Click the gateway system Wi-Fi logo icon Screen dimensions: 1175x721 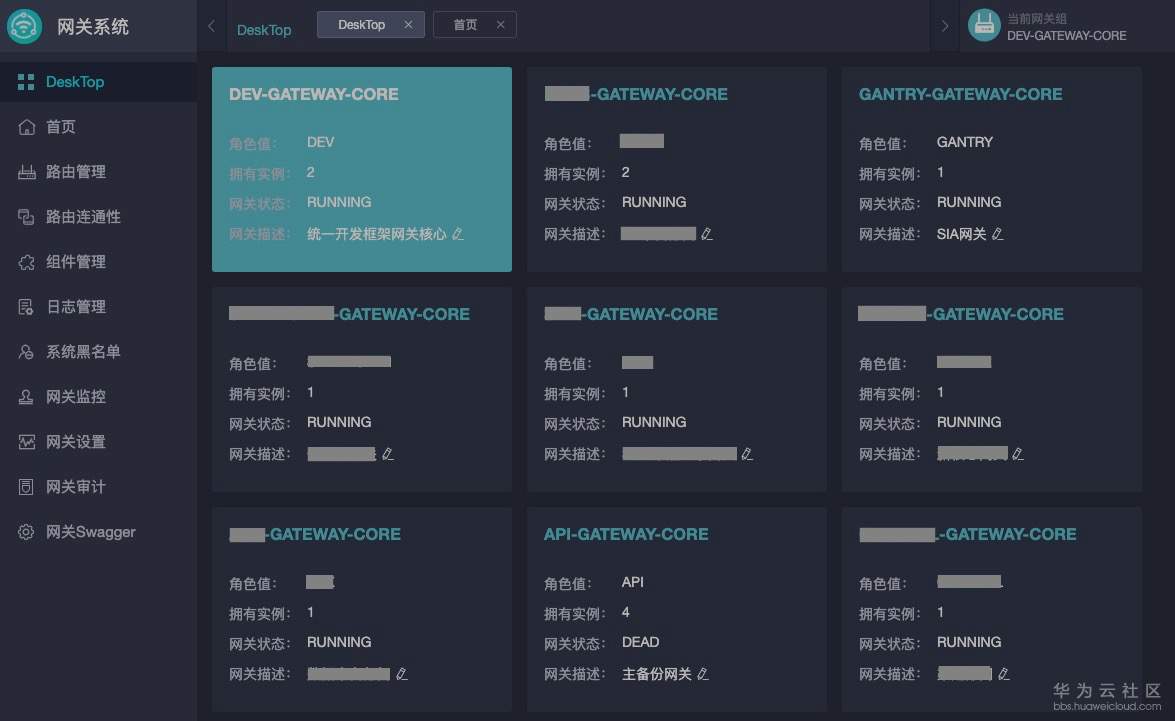click(x=25, y=26)
